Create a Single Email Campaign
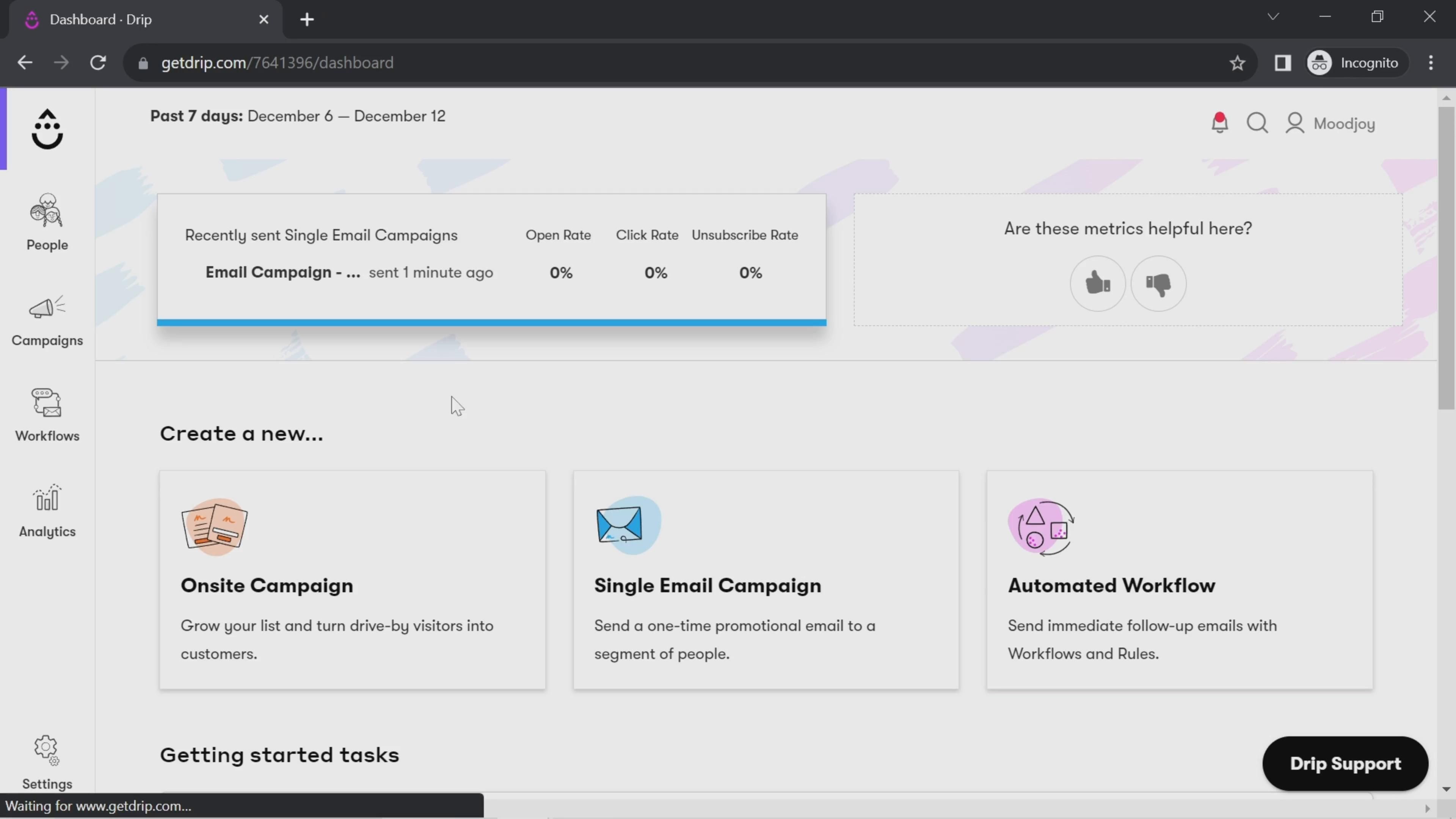Image resolution: width=1456 pixels, height=819 pixels. coord(766,579)
